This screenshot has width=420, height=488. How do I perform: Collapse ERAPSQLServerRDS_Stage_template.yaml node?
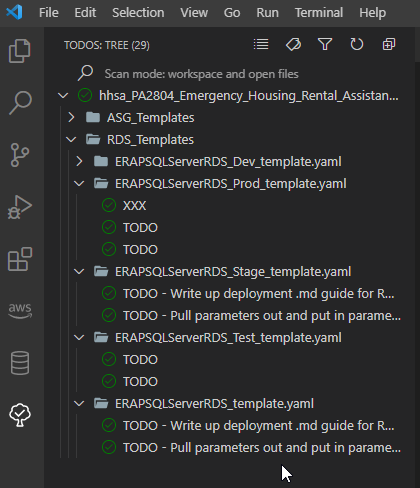[79, 272]
